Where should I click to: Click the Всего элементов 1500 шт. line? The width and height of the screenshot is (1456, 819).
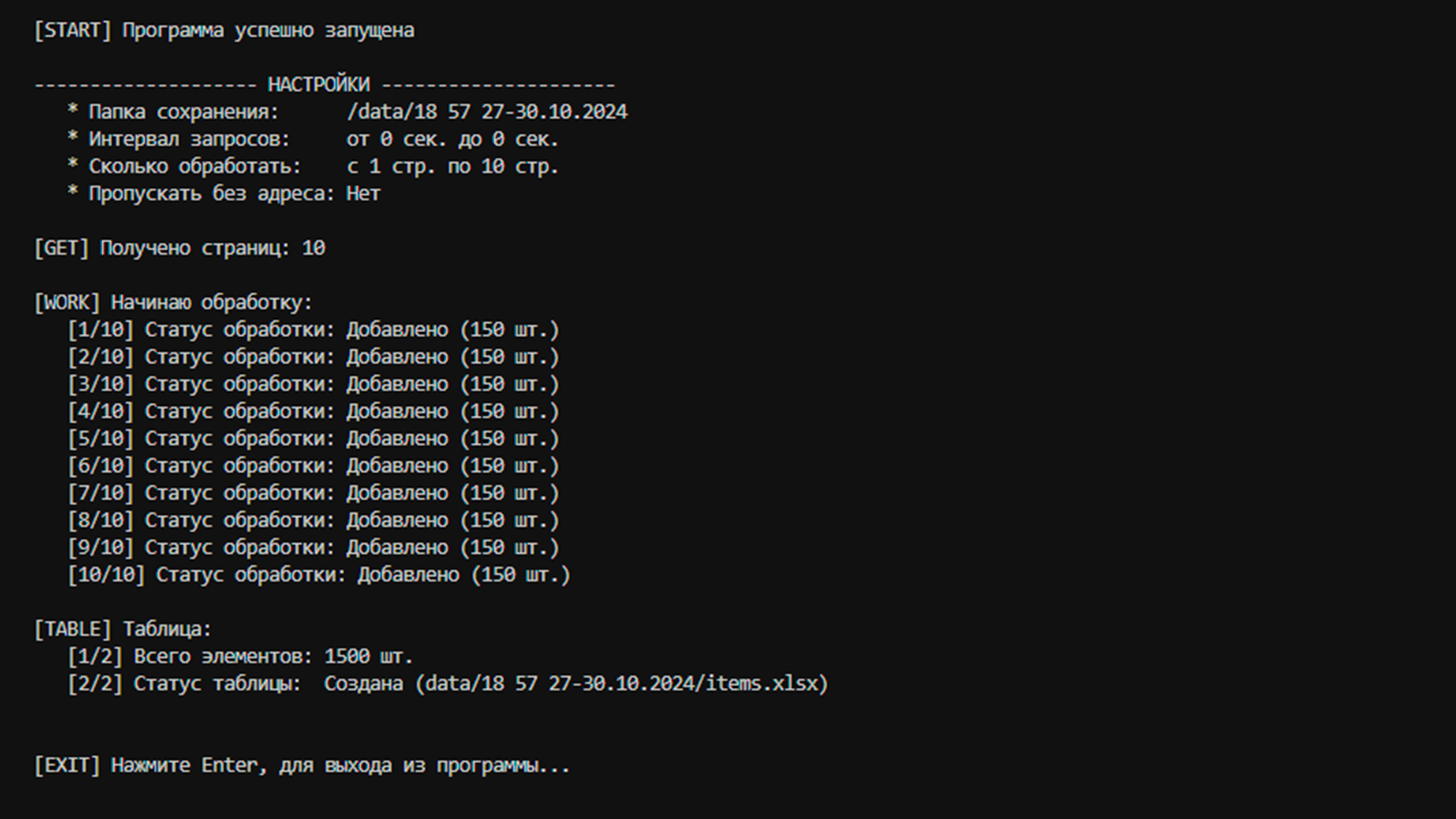pyautogui.click(x=240, y=656)
